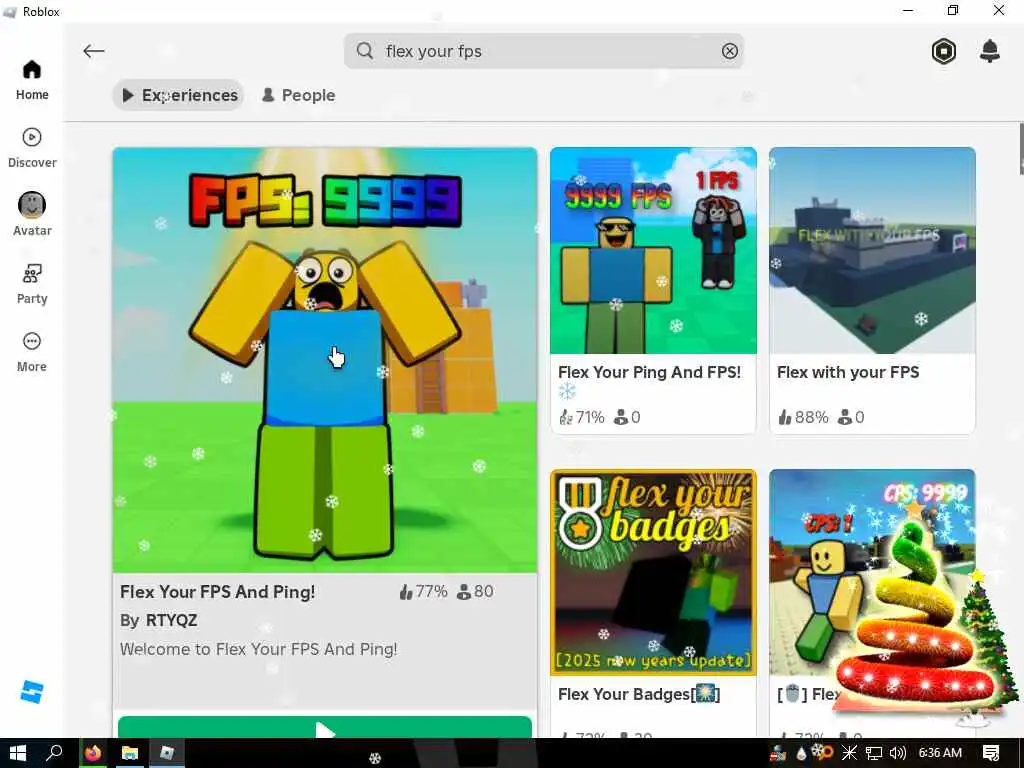
Task: Click the search box containing 'flex your fps'
Action: coord(543,51)
